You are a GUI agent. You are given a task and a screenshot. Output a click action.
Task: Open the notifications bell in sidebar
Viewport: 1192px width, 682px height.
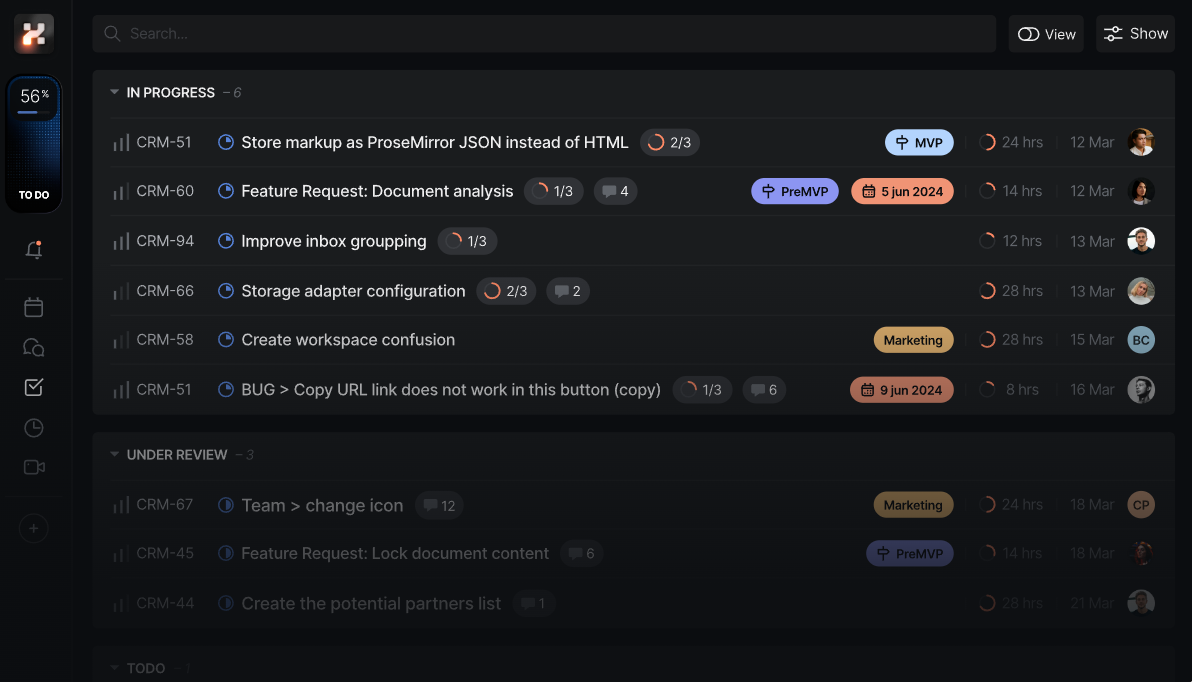pos(34,250)
